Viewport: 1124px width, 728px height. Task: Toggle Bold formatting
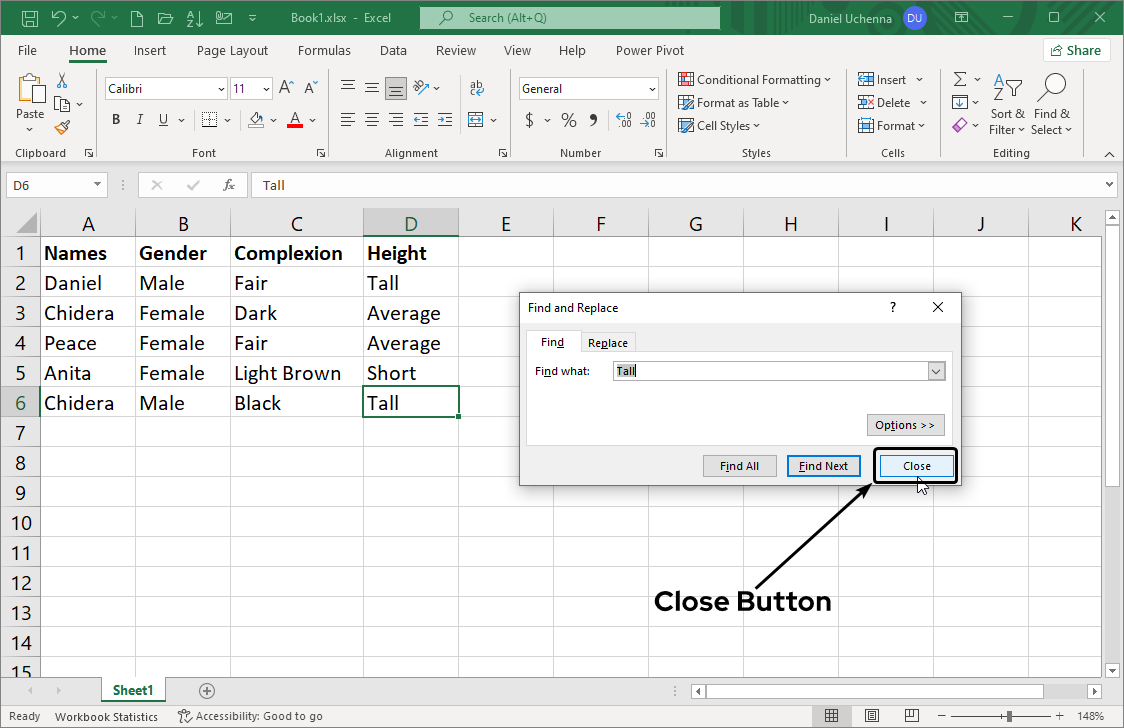point(116,120)
